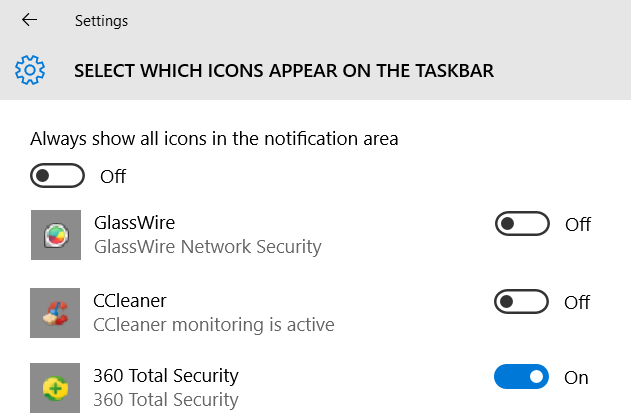
Task: Click the GlassWire app icon
Action: click(x=56, y=235)
